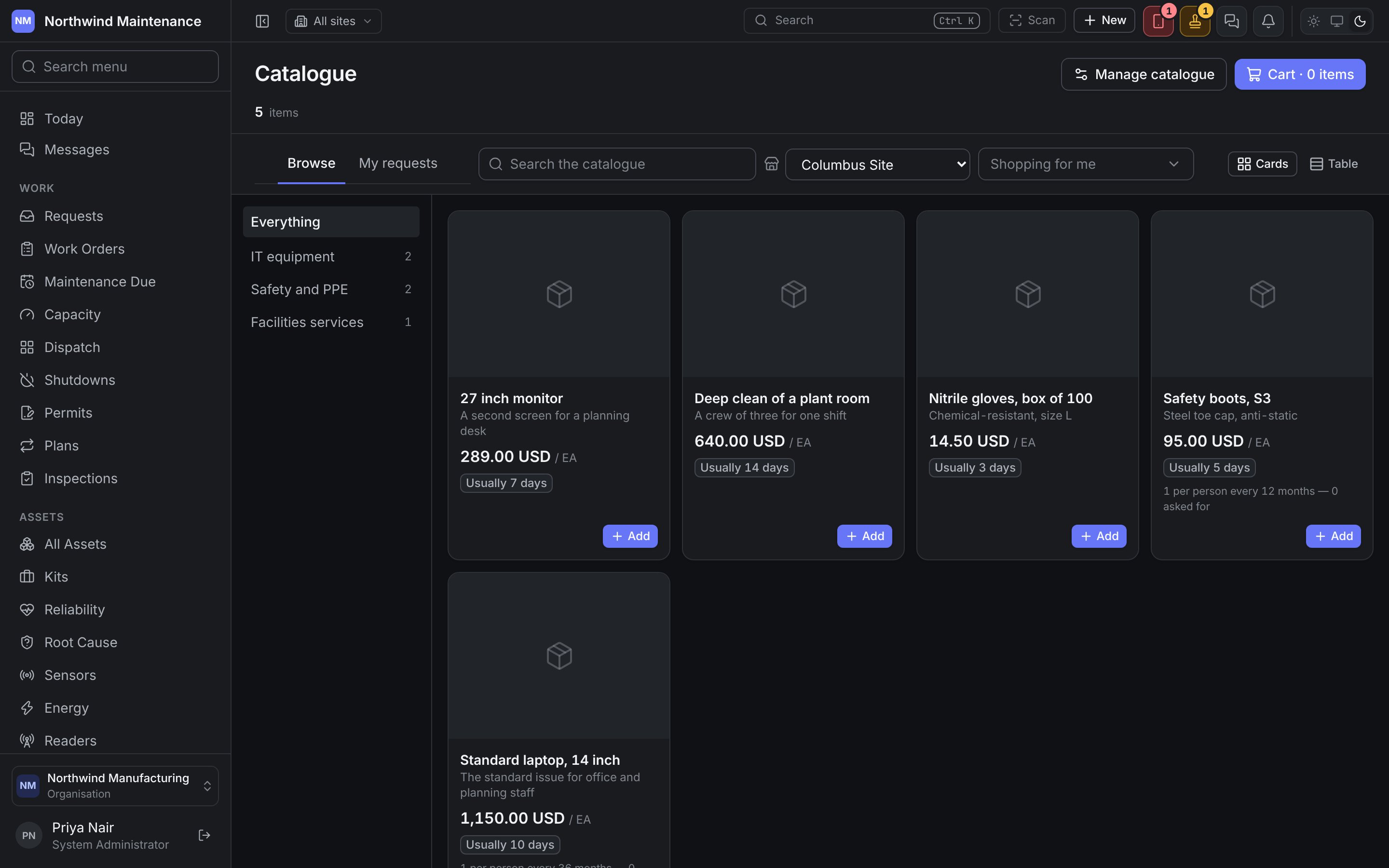Click the Search the catalogue field
This screenshot has width=1389, height=868.
point(617,164)
